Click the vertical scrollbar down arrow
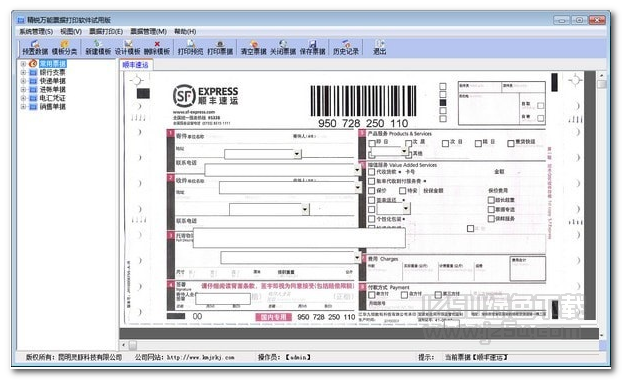The height and width of the screenshot is (380, 622). point(602,336)
